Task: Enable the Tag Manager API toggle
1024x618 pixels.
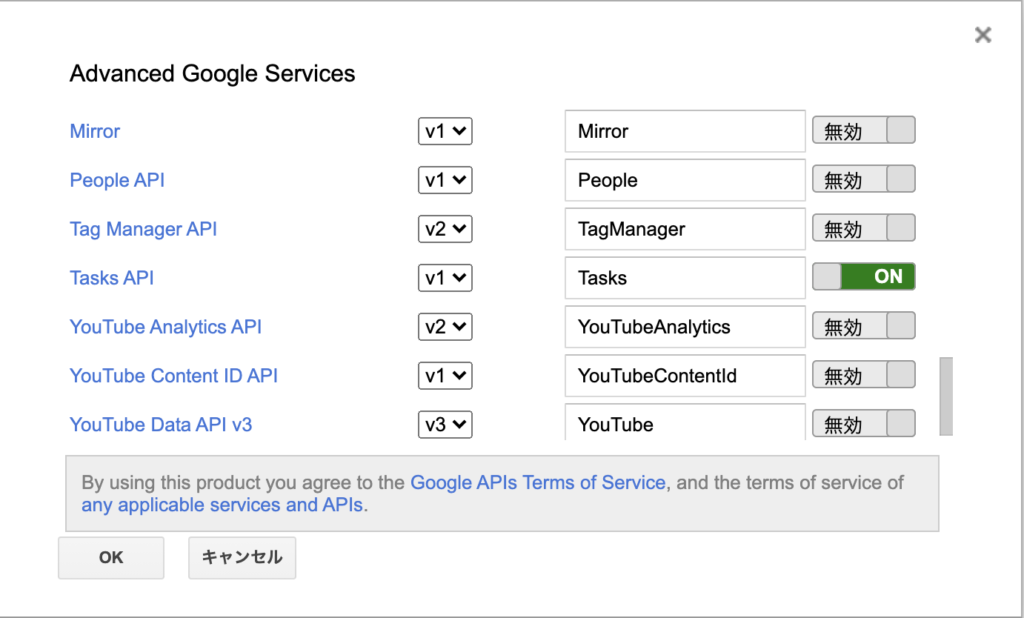Action: pos(863,228)
